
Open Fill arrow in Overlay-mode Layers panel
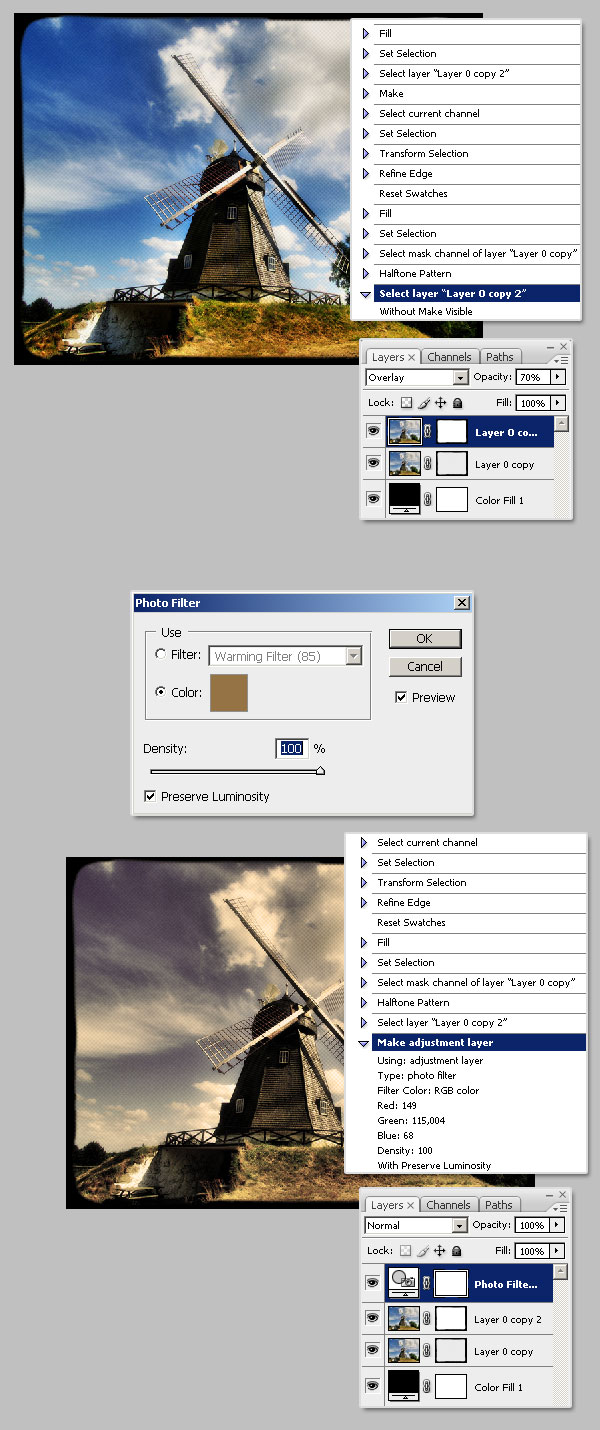[558, 403]
